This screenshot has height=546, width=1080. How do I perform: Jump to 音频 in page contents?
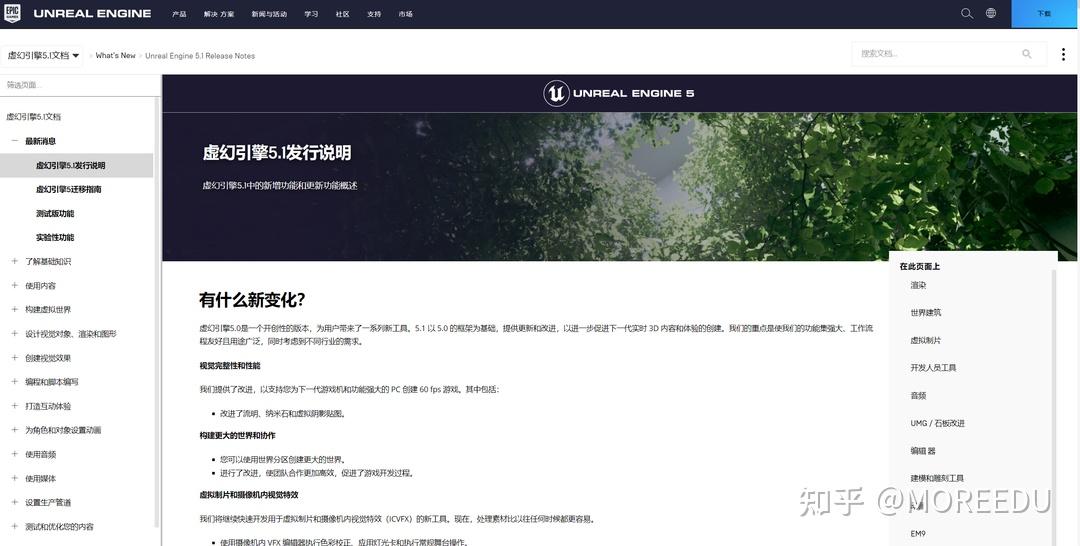click(x=918, y=396)
